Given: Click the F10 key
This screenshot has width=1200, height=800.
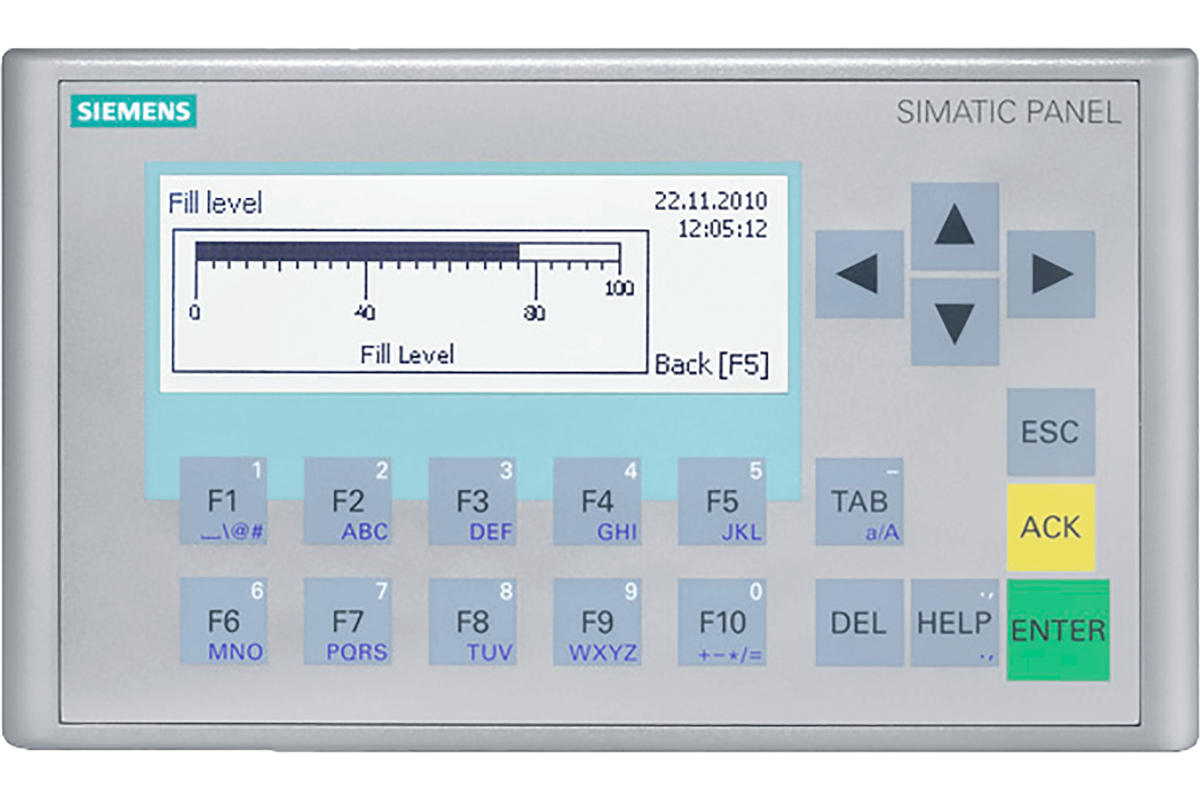Looking at the screenshot, I should tap(722, 622).
